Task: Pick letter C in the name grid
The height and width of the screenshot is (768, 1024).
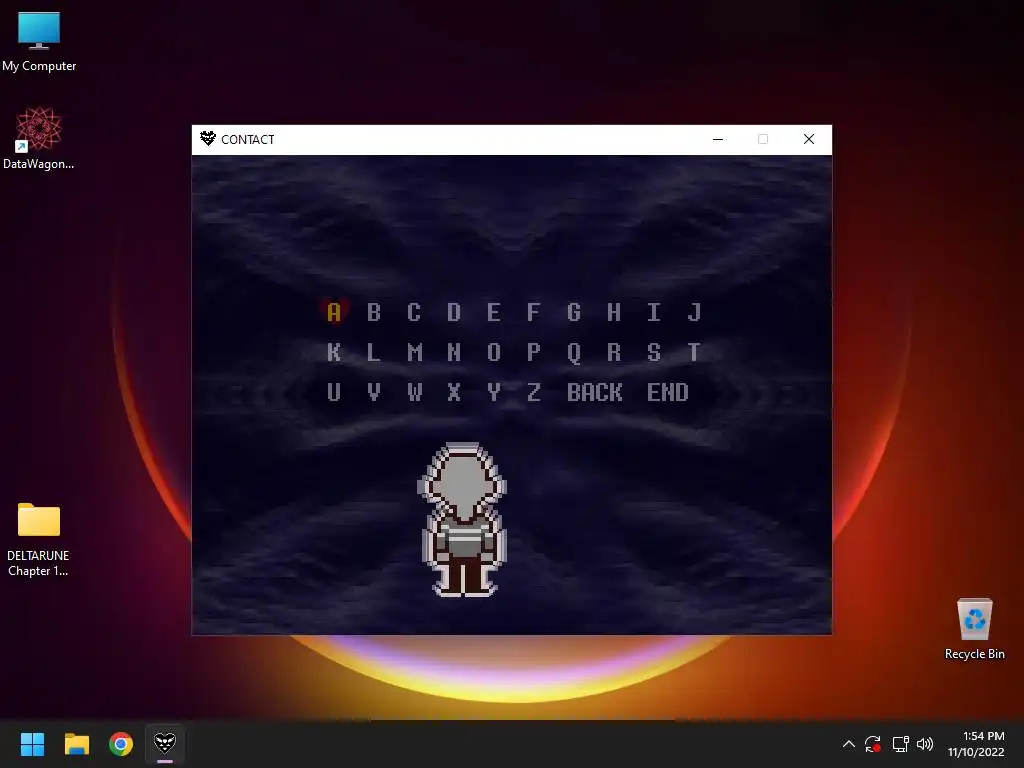Action: [413, 312]
